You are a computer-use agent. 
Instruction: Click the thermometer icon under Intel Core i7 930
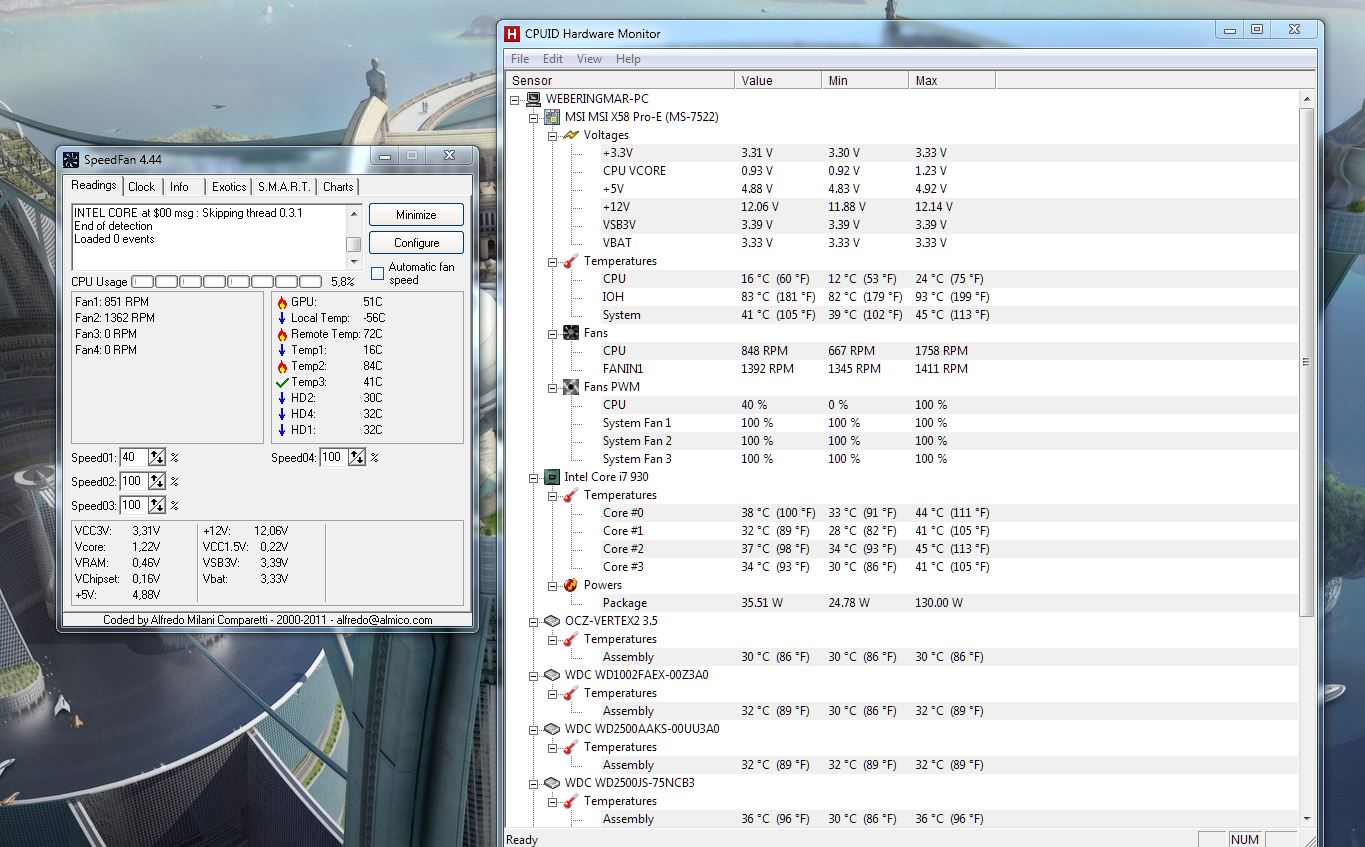(570, 495)
